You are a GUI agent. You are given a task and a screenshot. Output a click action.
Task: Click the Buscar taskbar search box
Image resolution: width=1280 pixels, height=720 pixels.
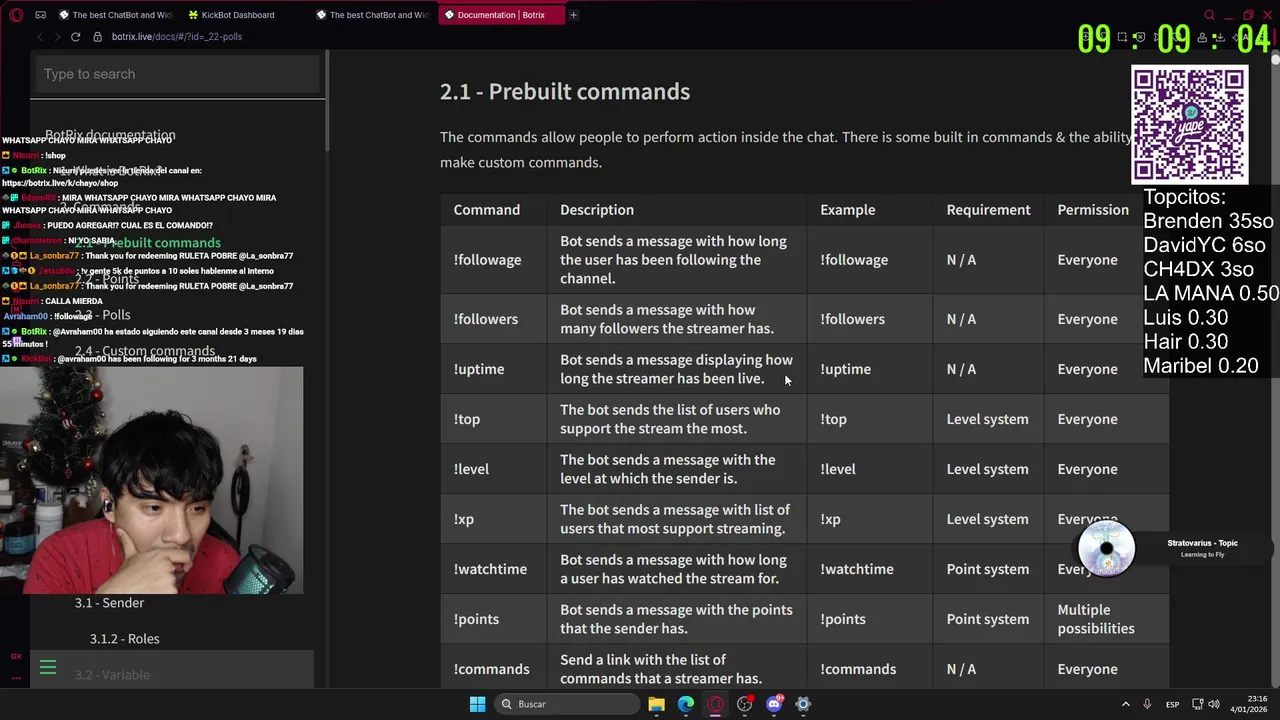(568, 704)
